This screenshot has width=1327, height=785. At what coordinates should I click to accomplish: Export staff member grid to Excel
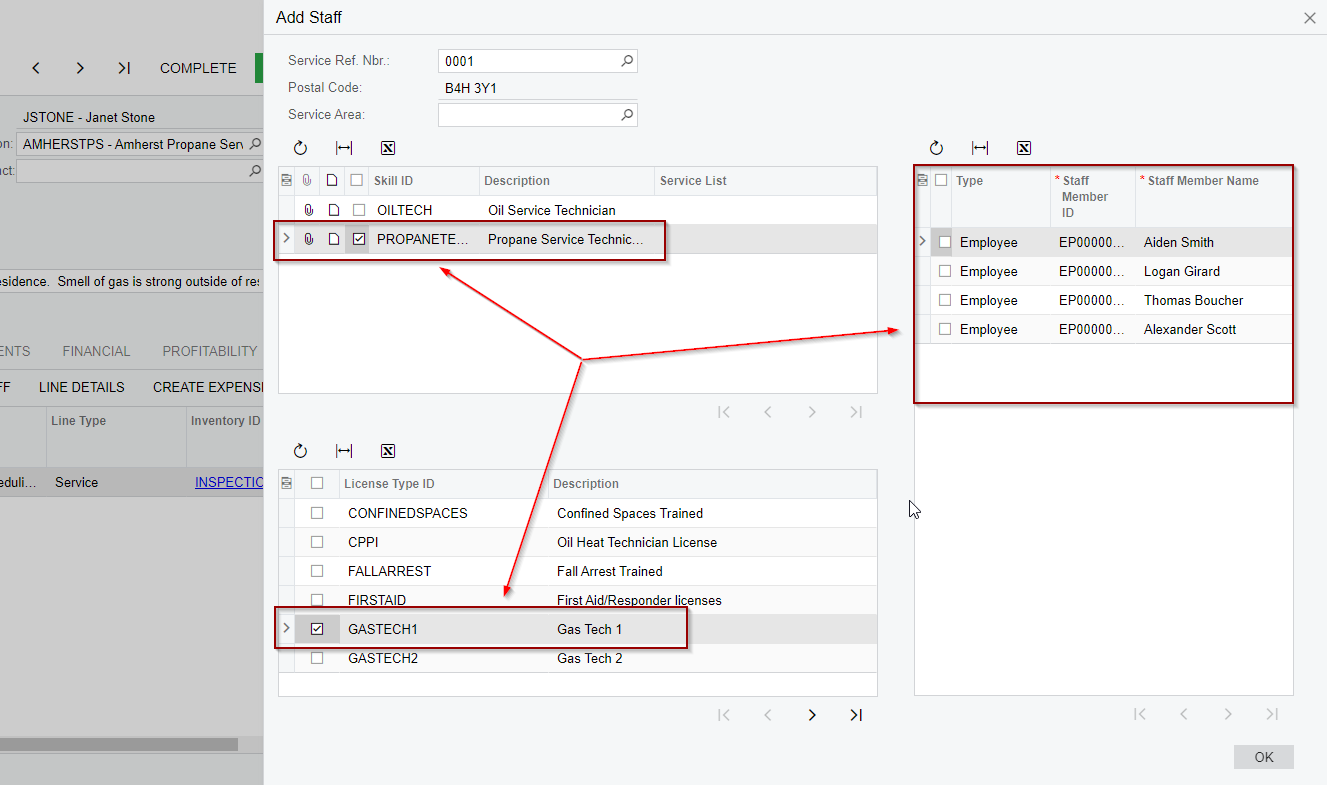pyautogui.click(x=1024, y=148)
